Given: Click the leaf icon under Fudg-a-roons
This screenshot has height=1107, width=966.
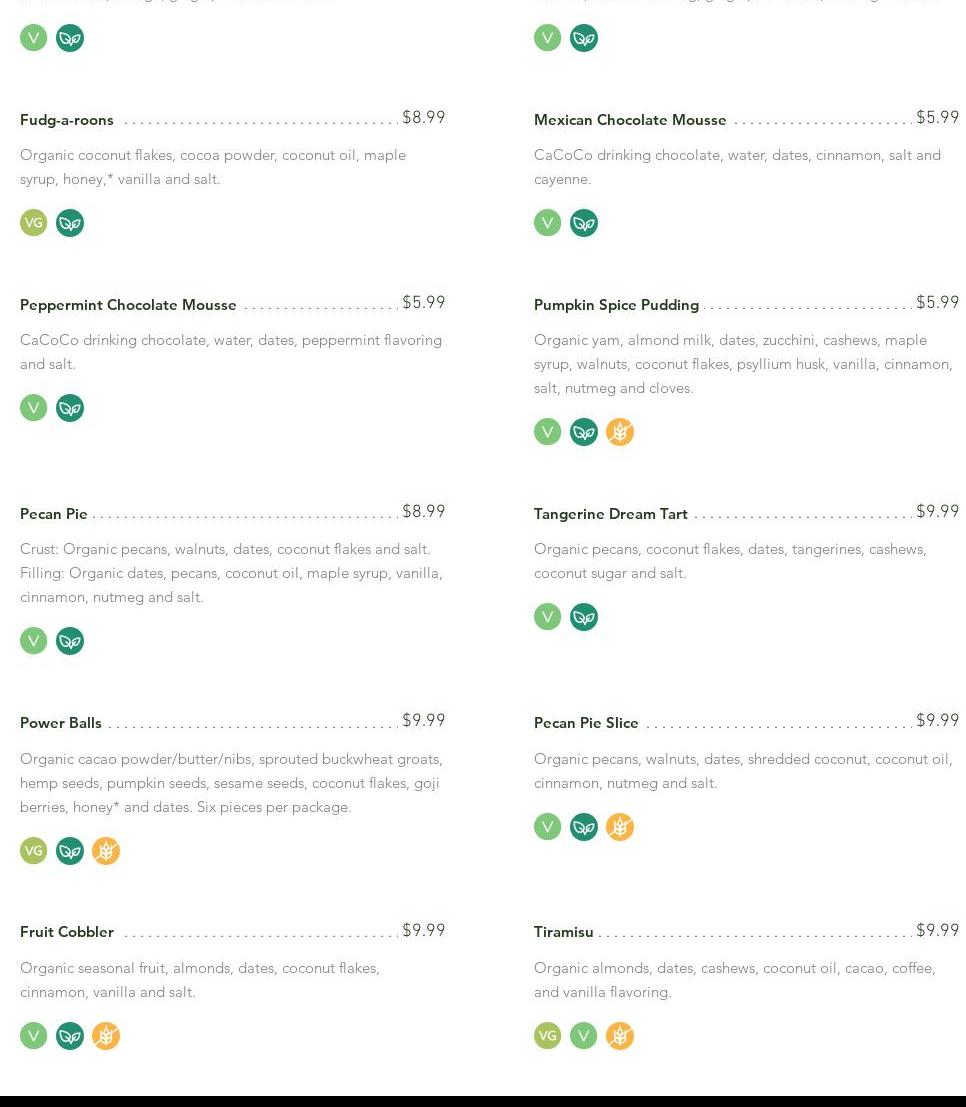Looking at the screenshot, I should 70,223.
